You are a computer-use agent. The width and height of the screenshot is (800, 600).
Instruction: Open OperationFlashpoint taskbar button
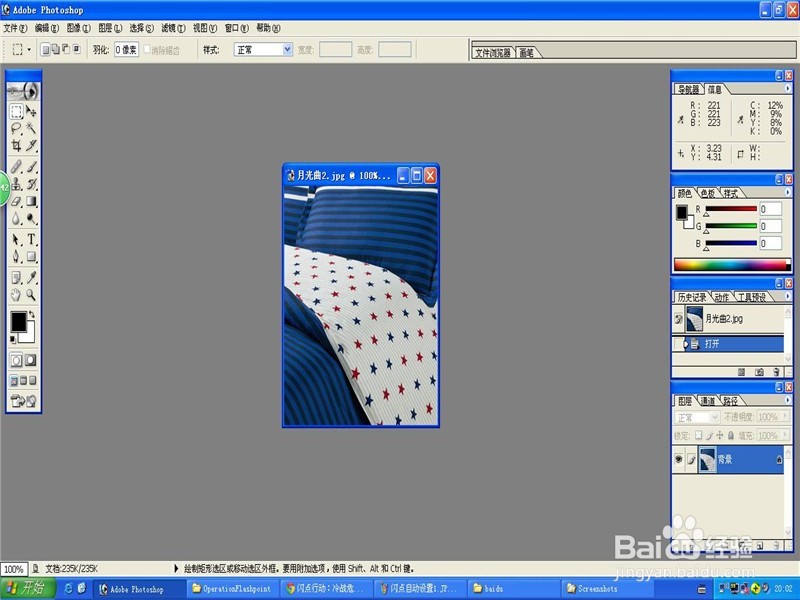[x=232, y=589]
